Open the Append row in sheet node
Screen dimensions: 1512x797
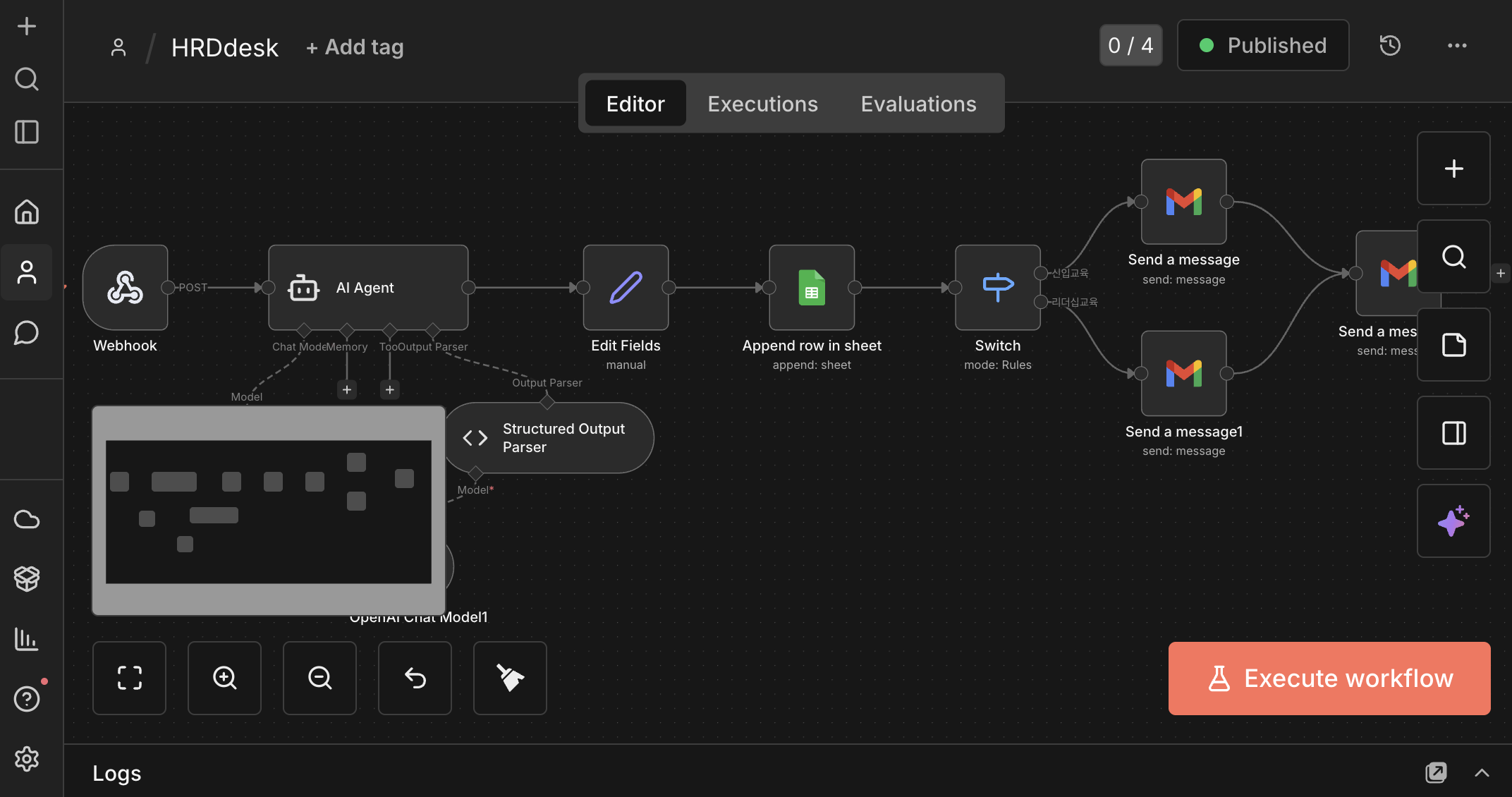[812, 287]
